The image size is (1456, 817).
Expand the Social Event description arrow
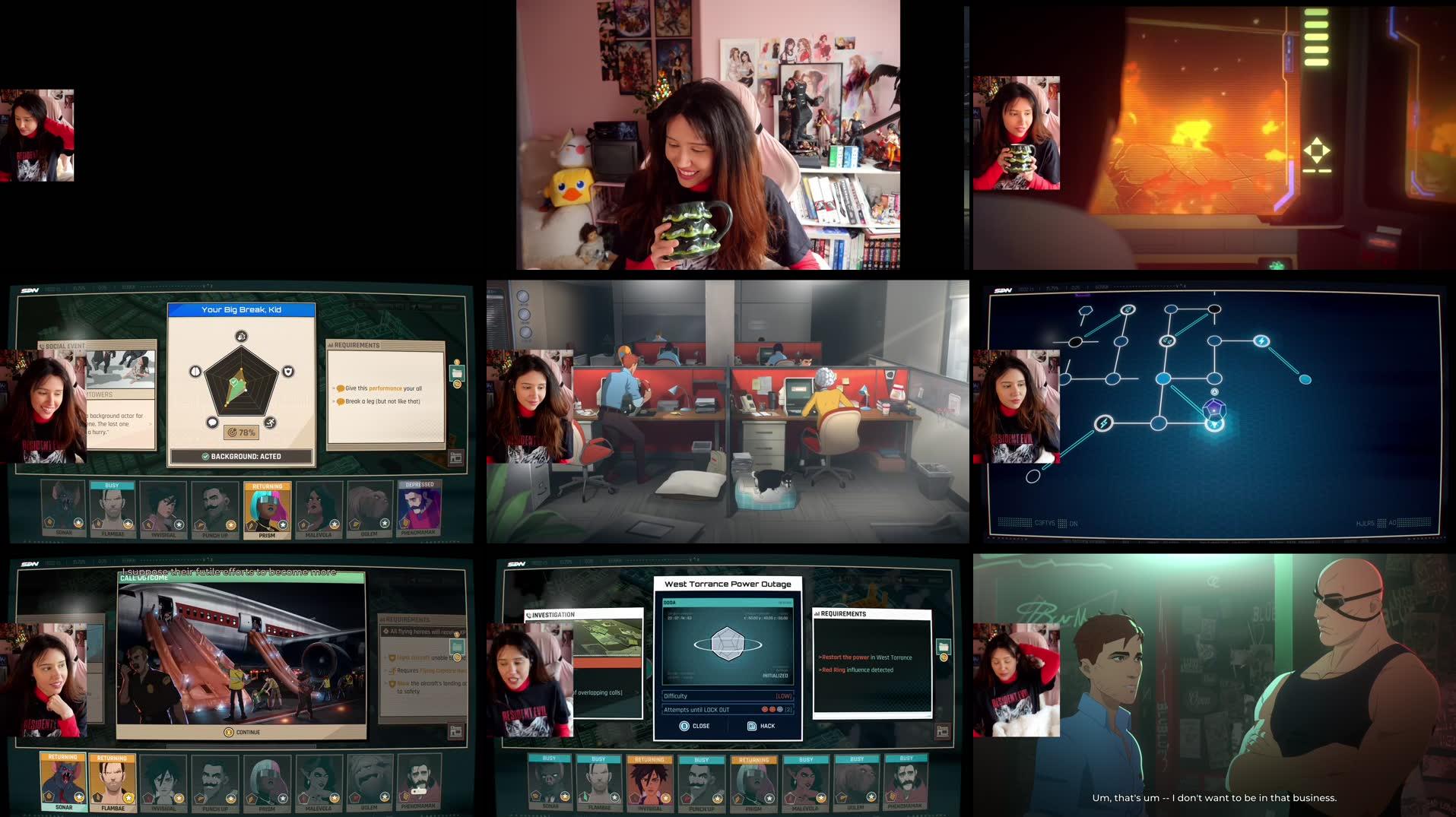pos(150,424)
